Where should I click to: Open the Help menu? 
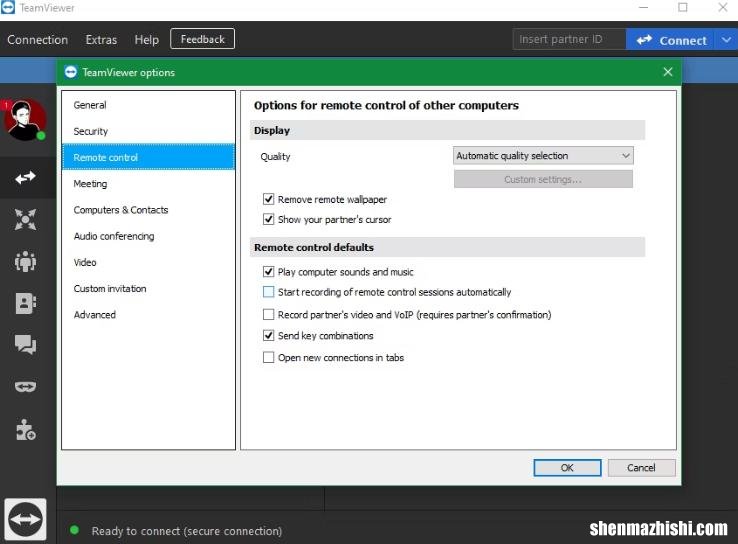coord(146,40)
